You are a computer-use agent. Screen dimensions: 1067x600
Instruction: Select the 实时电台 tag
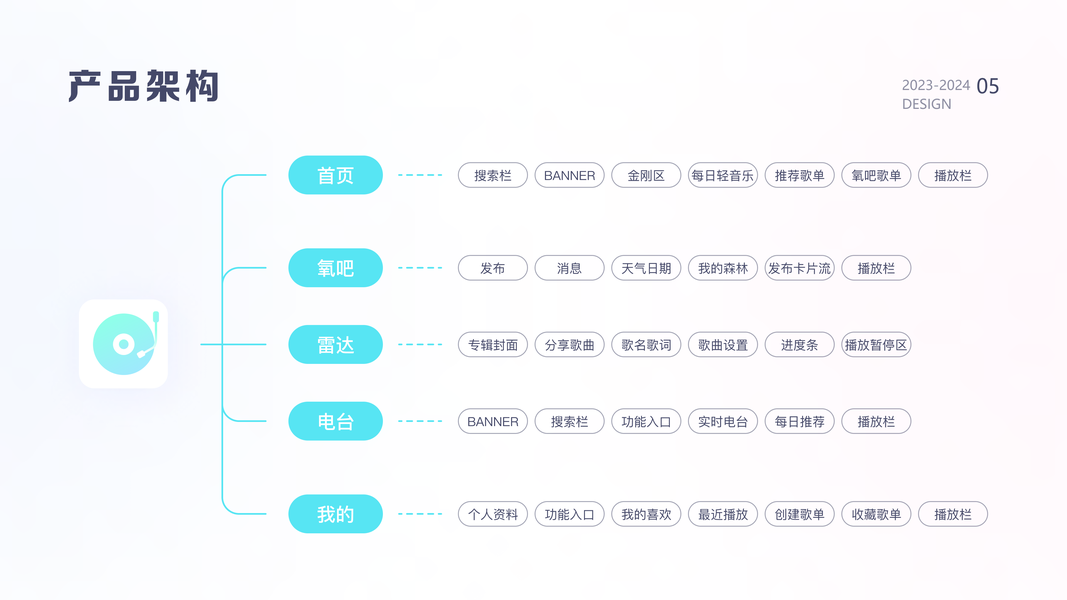pyautogui.click(x=722, y=421)
